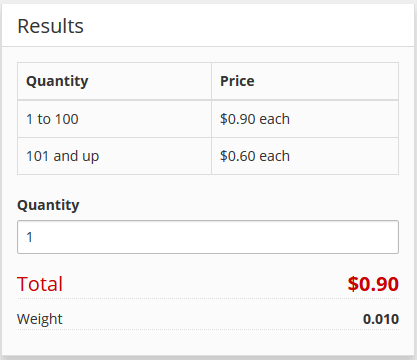Click the number 100 in the first tier row
Image resolution: width=417 pixels, height=360 pixels.
(66, 119)
